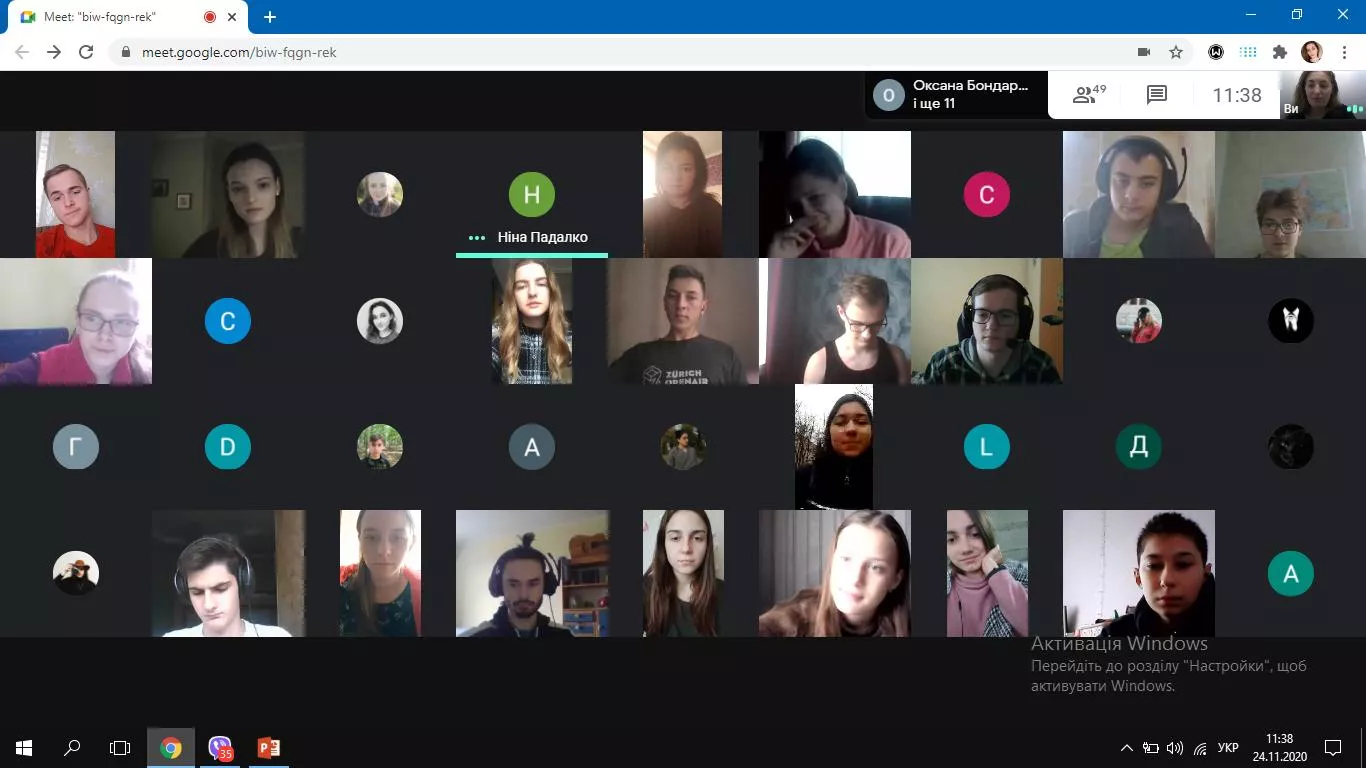Open the Windows notification center

point(1333,748)
